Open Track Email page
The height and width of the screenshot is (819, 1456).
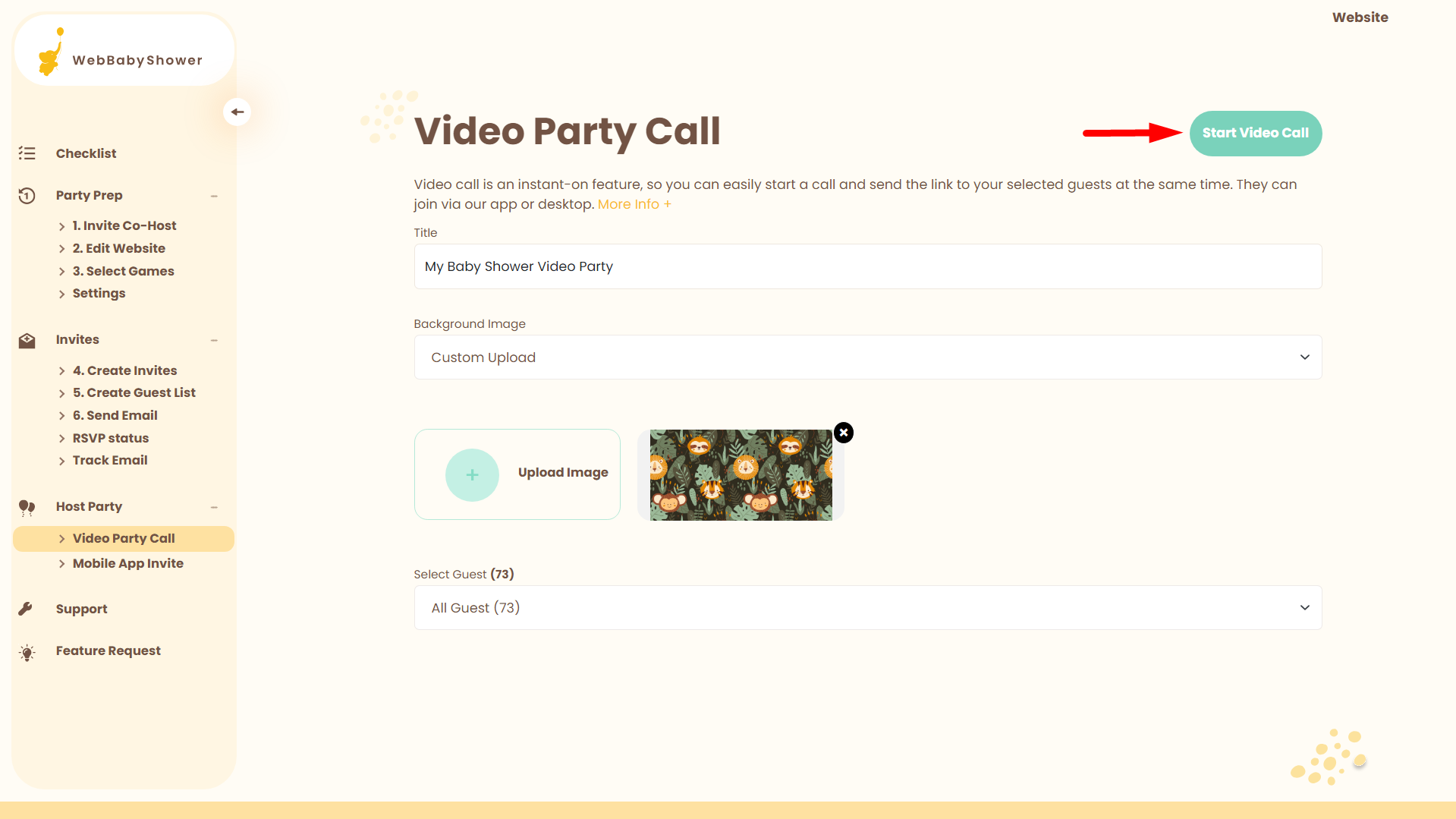109,460
